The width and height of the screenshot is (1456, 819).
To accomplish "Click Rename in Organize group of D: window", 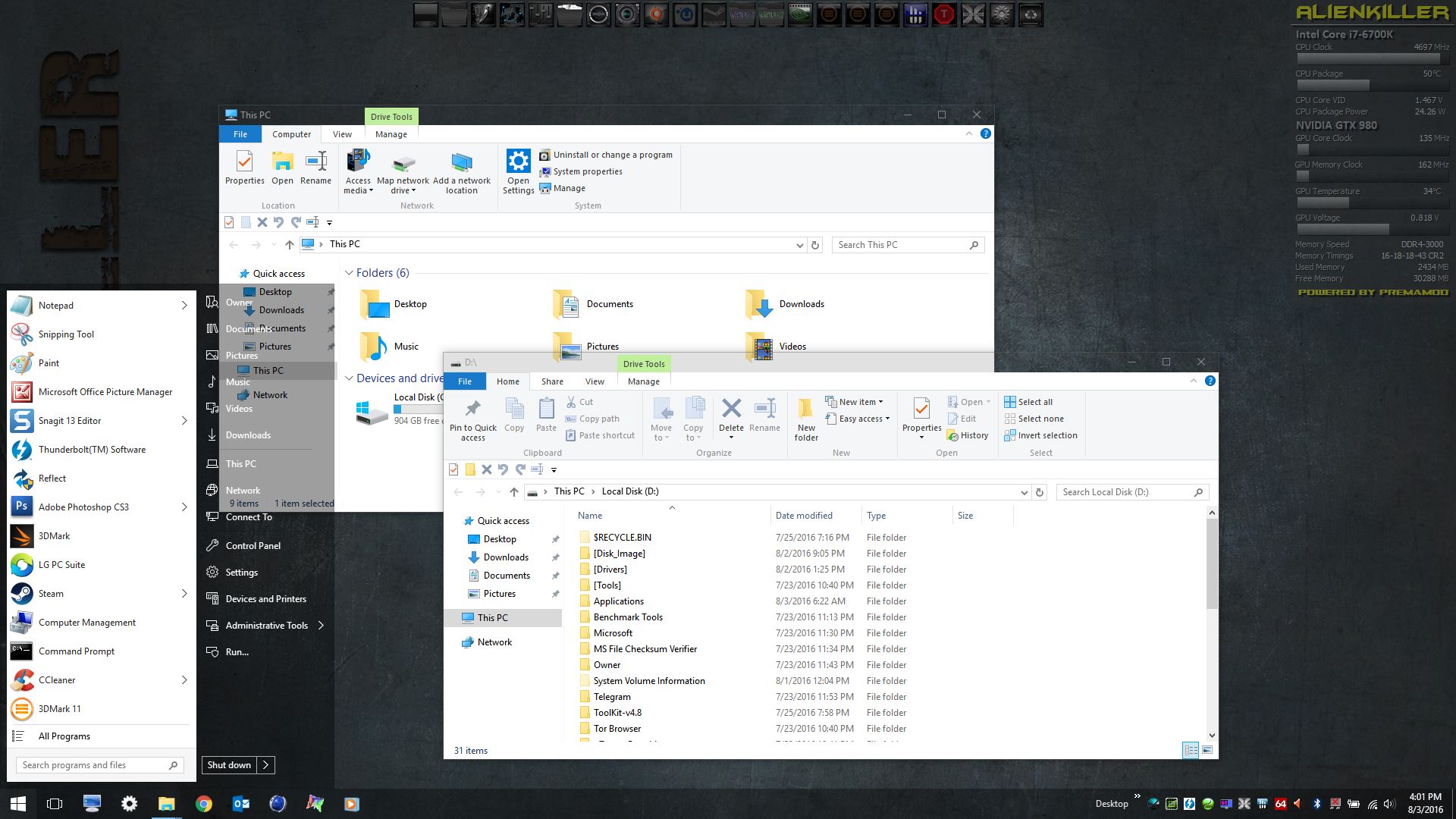I will click(x=764, y=416).
